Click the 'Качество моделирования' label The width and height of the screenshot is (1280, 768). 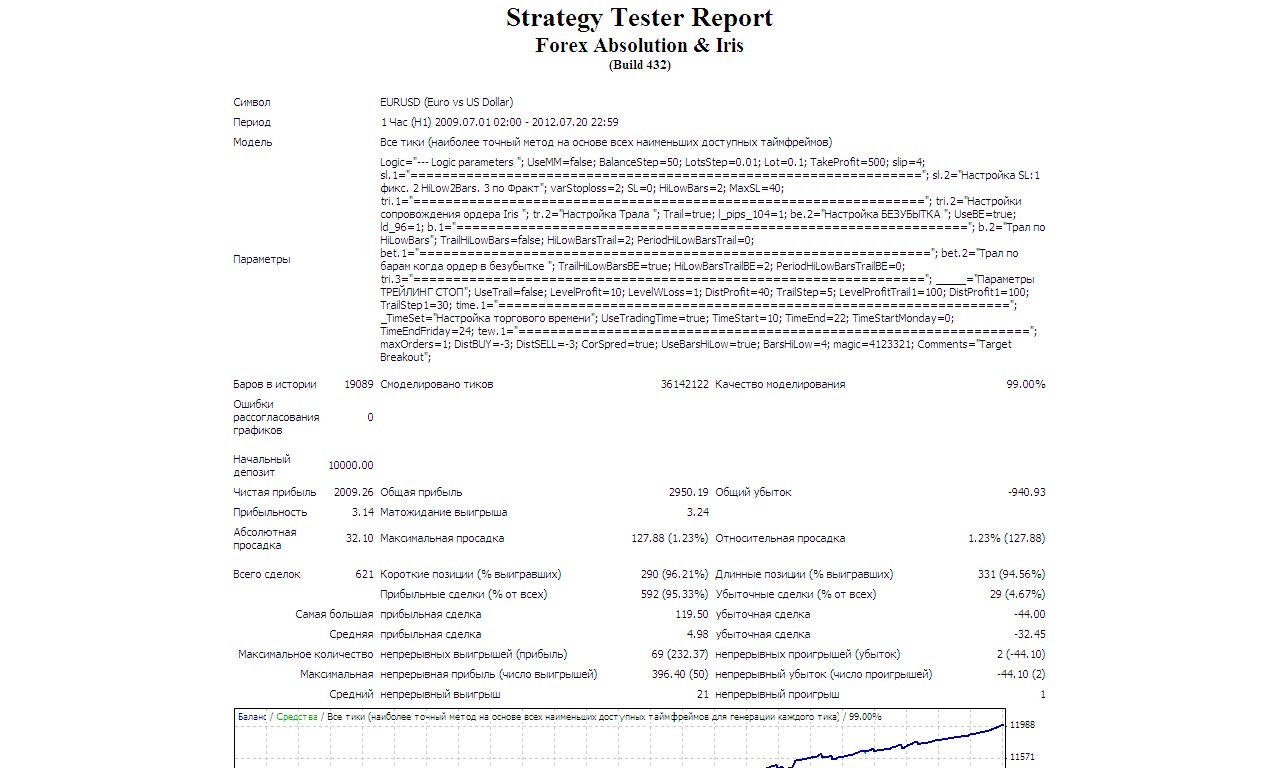pyautogui.click(x=780, y=384)
